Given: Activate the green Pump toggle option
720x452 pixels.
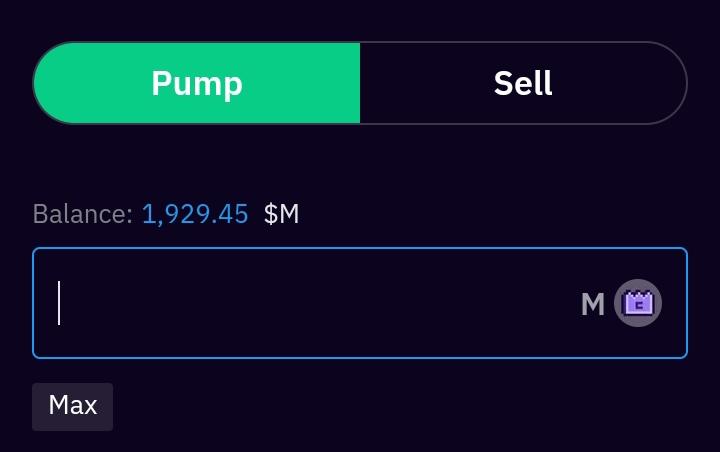Looking at the screenshot, I should coord(197,83).
